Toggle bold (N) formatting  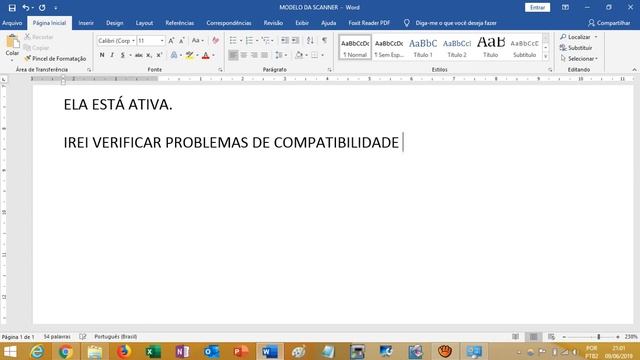pos(102,55)
